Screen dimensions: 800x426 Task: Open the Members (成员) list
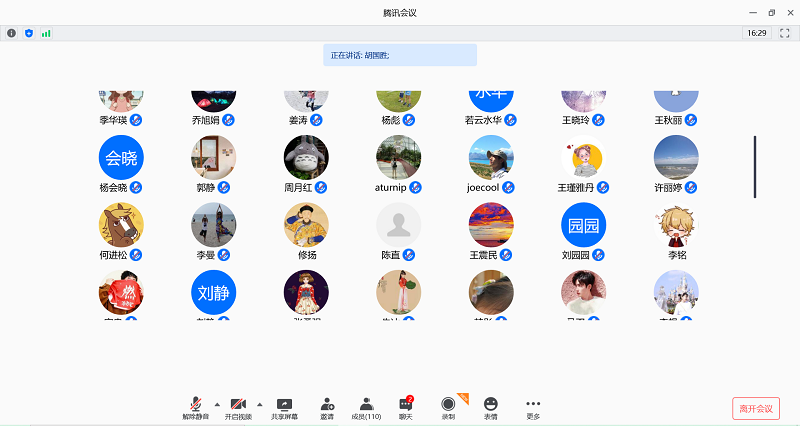(x=366, y=407)
